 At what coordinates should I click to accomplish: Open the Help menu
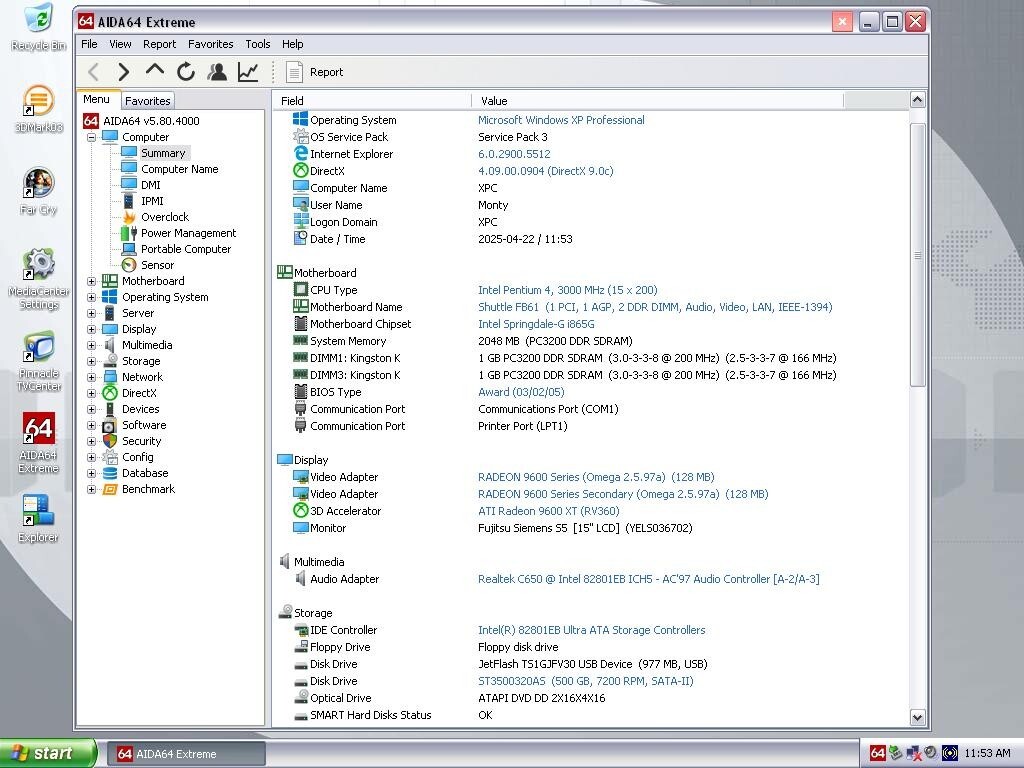(293, 44)
